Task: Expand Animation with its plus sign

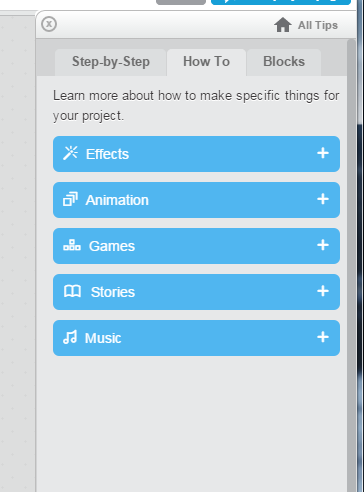Action: [x=323, y=199]
